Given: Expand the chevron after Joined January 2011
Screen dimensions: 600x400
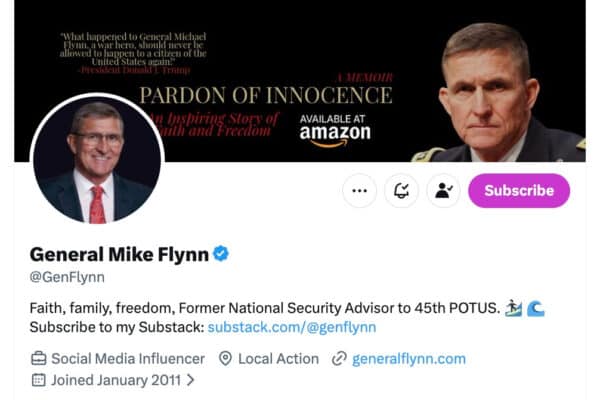Looking at the screenshot, I should [190, 380].
